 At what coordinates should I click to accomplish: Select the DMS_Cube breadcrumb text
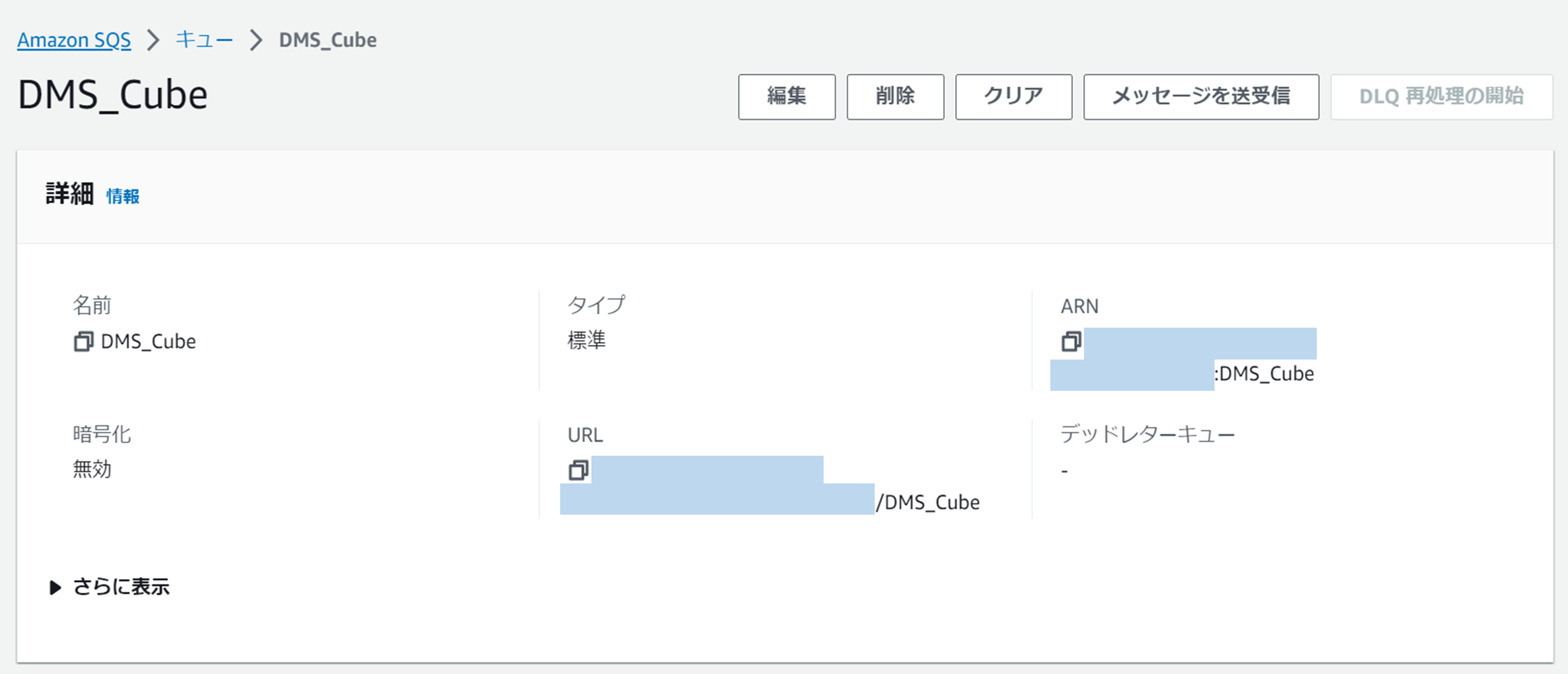pyautogui.click(x=327, y=40)
